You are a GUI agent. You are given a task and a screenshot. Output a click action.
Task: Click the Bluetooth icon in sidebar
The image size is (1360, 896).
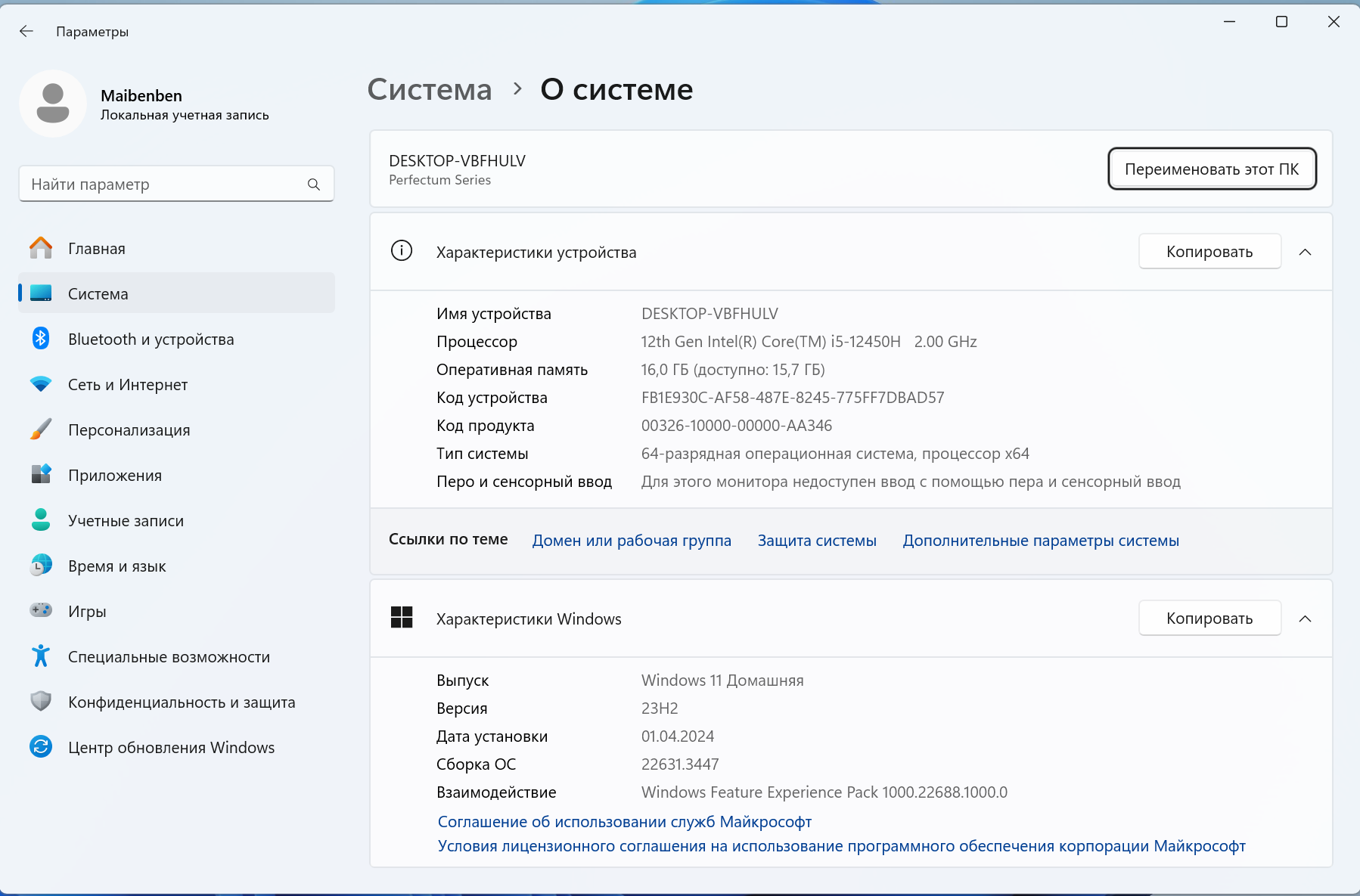point(41,339)
